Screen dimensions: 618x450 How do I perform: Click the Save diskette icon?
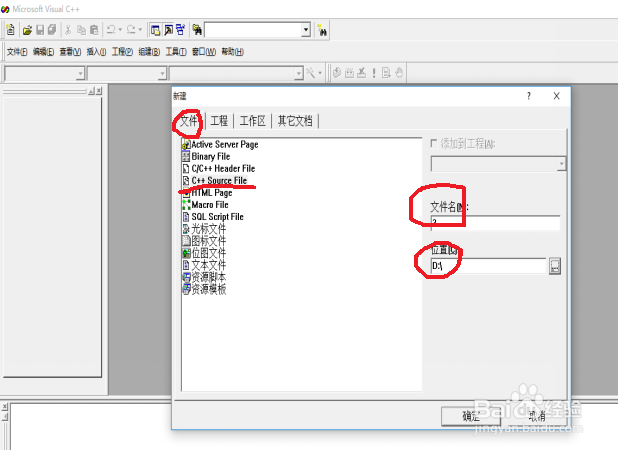(x=40, y=30)
